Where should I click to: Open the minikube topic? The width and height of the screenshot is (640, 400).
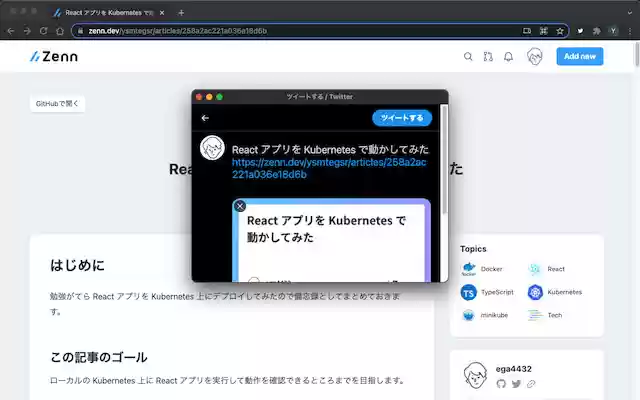click(494, 315)
